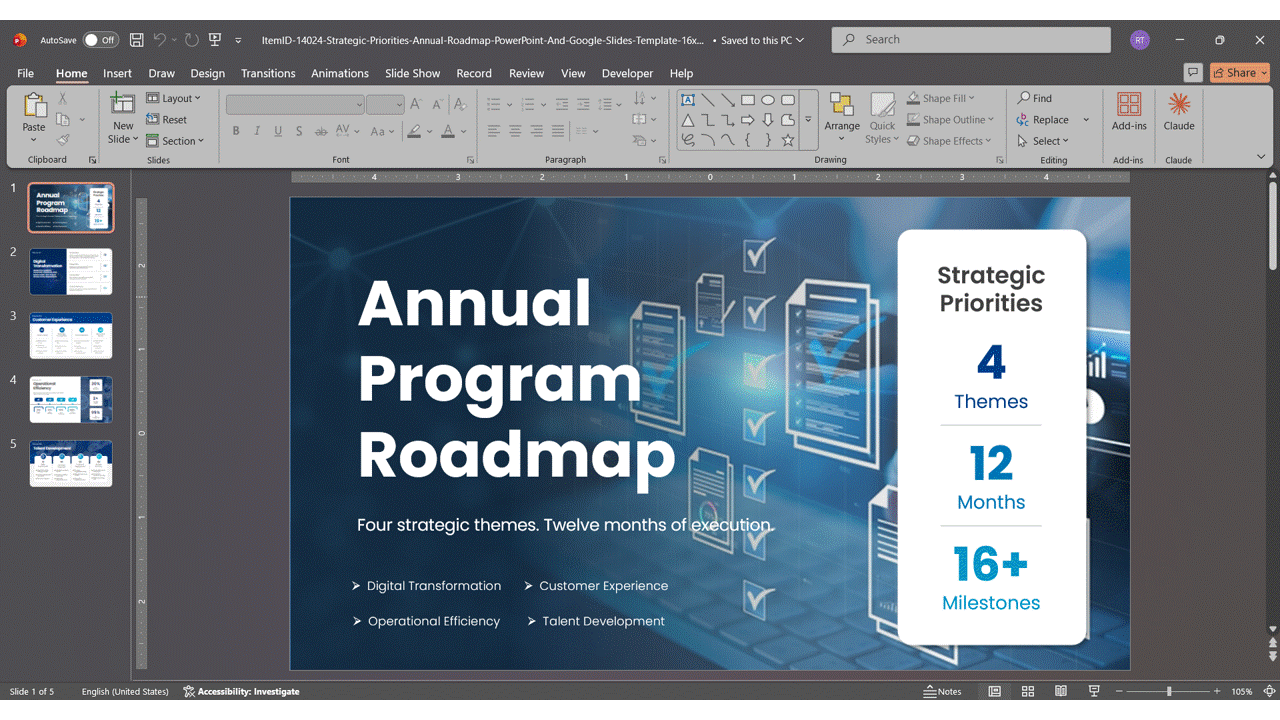Viewport: 1280px width, 720px height.
Task: Click the Format Painter brush icon
Action: pyautogui.click(x=62, y=140)
